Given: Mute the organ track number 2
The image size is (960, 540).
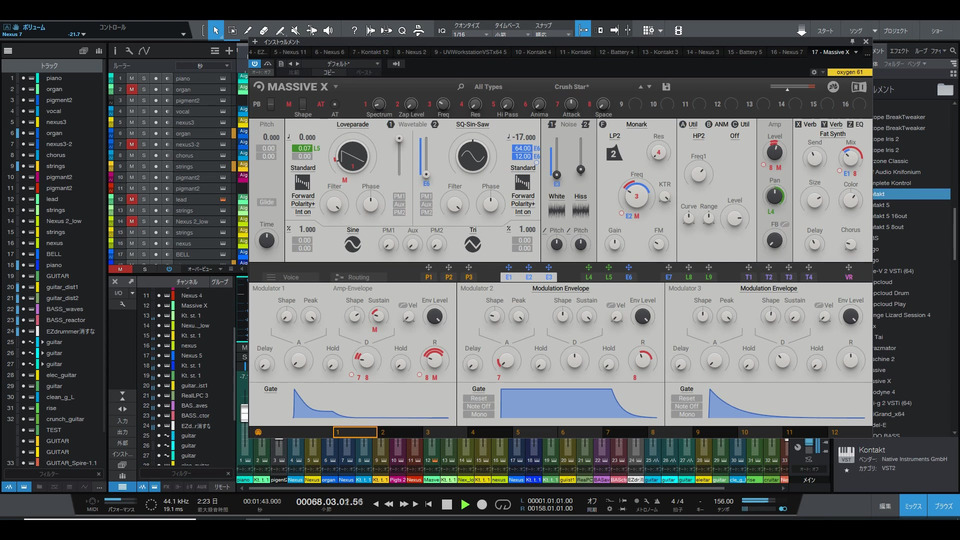Looking at the screenshot, I should click(x=132, y=89).
